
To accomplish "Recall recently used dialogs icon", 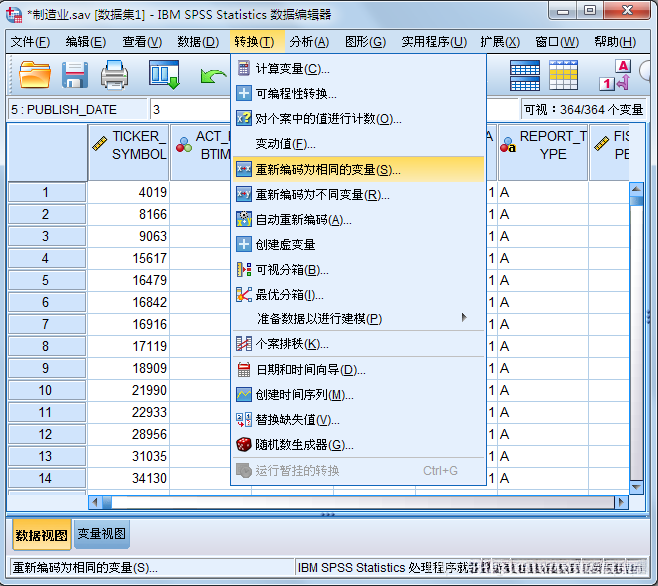I will [x=164, y=75].
